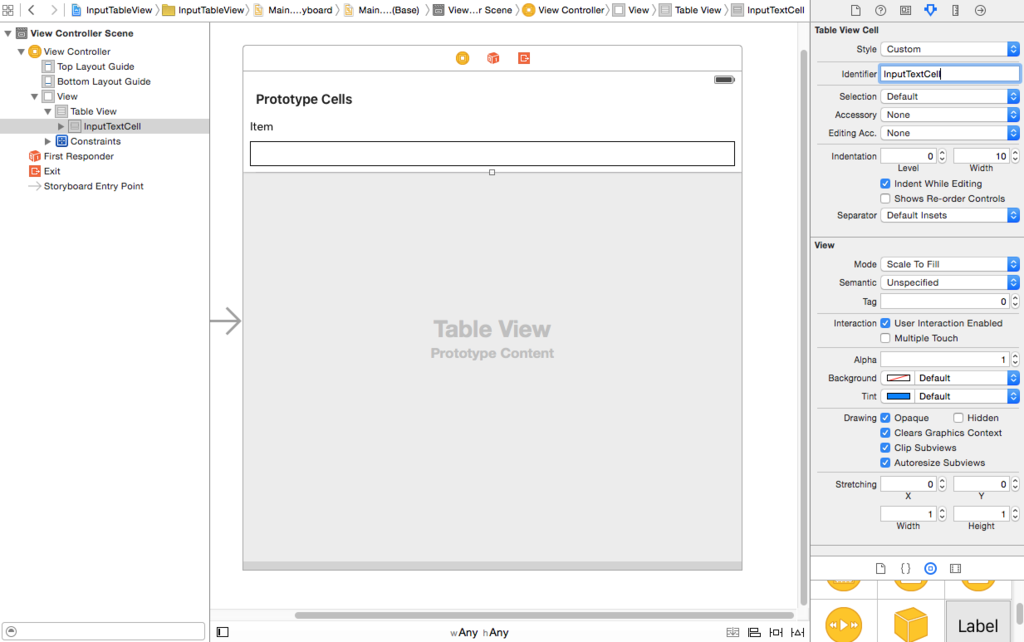Open the Align constraints popup

pos(754,632)
